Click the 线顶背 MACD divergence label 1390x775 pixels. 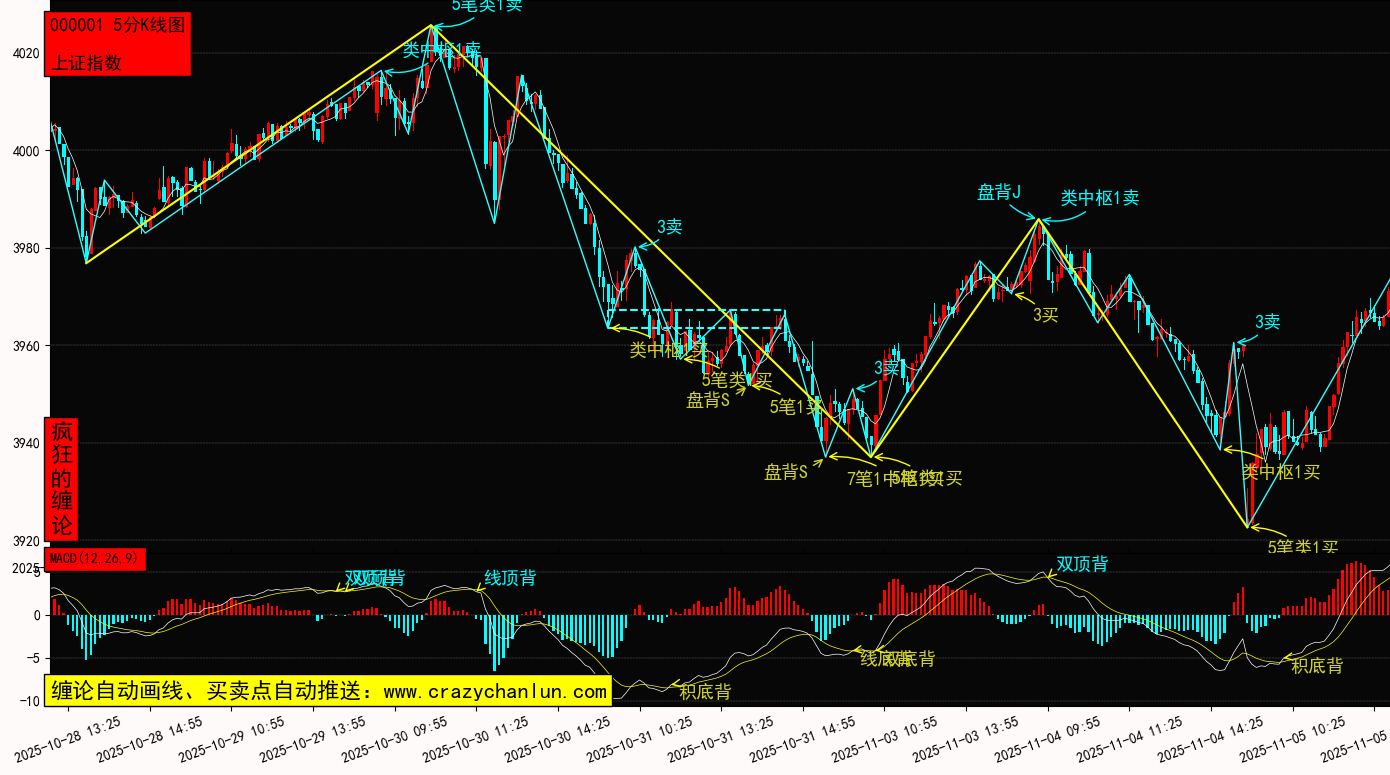pos(510,577)
